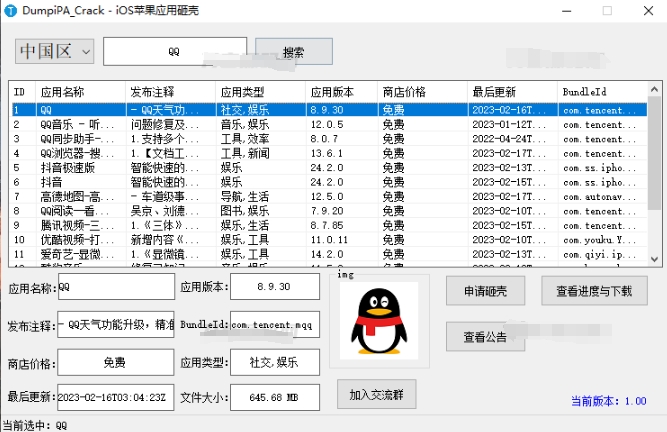Image resolution: width=667 pixels, height=432 pixels.
Task: Click the BundleId field com.tencent.mqq
Action: tap(275, 325)
